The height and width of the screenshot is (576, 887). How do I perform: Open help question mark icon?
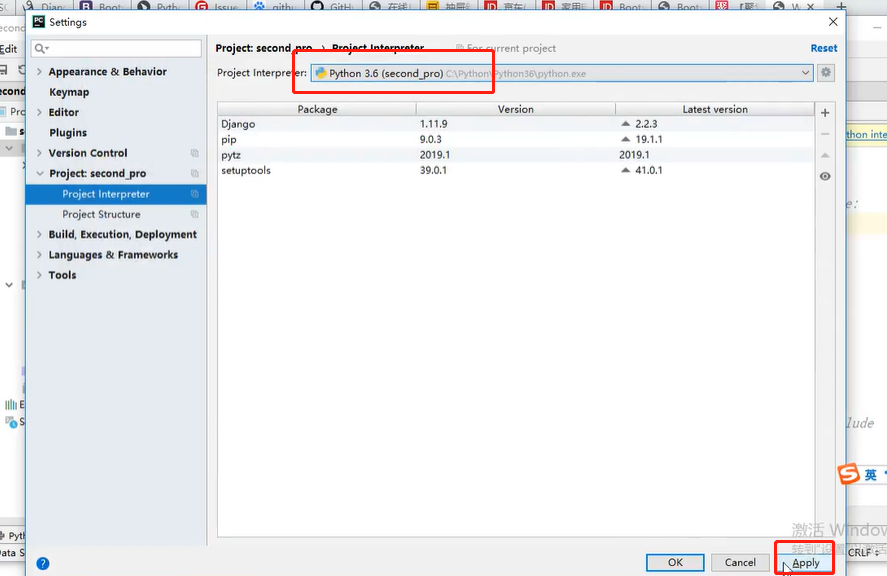[42, 564]
